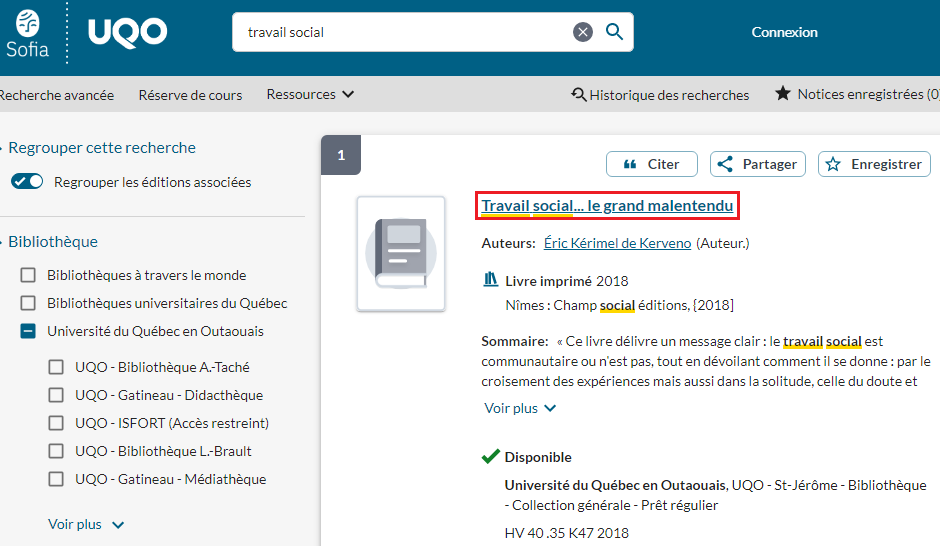Click Nîmes : Champ social éditions text
This screenshot has height=546, width=940.
click(x=619, y=305)
